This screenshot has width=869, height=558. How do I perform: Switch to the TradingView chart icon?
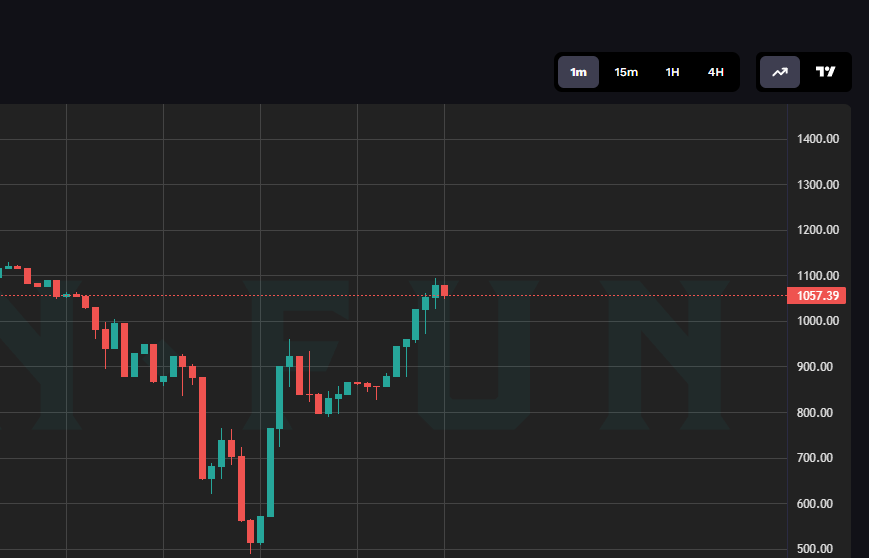pos(825,72)
